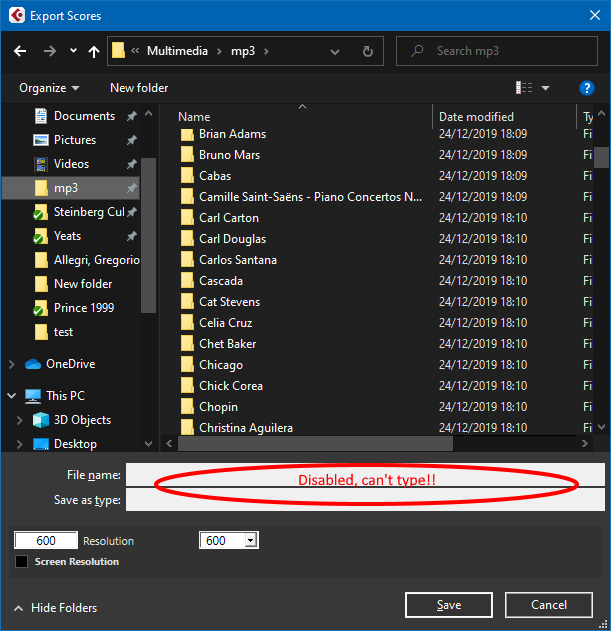Open the 600 resolution dropdown arrow

coord(251,540)
